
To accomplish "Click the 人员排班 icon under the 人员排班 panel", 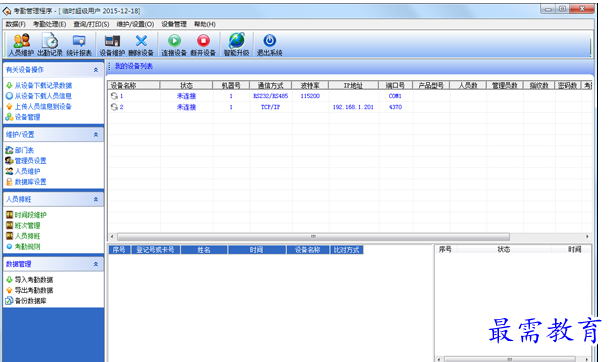I will pos(10,236).
